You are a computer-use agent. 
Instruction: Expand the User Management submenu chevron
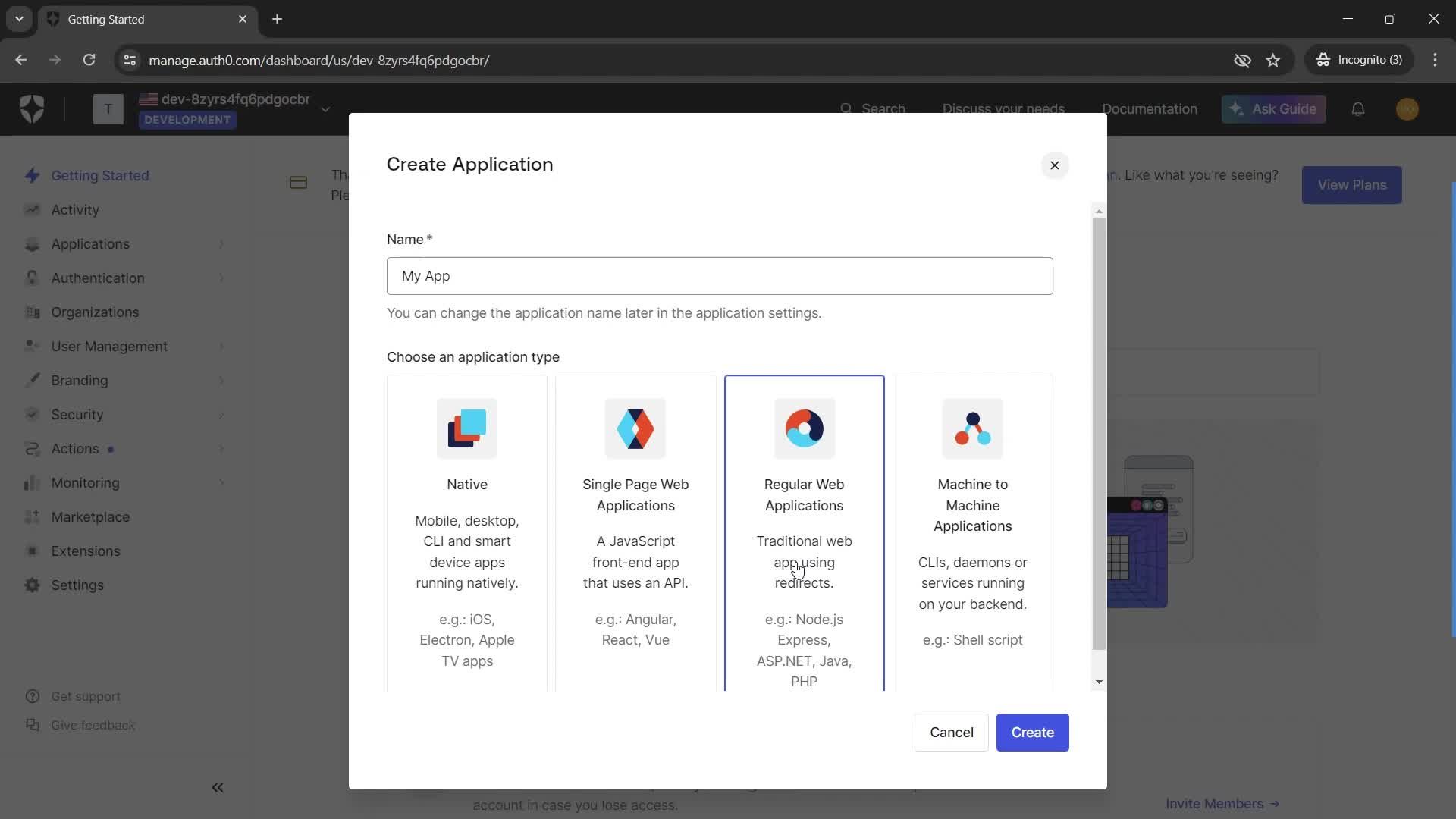[221, 347]
